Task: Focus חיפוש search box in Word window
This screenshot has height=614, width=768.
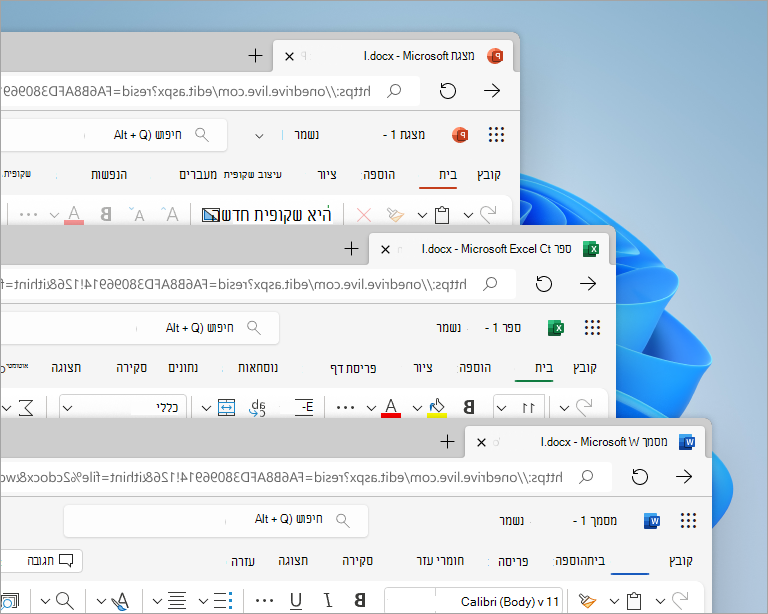Action: (216, 520)
